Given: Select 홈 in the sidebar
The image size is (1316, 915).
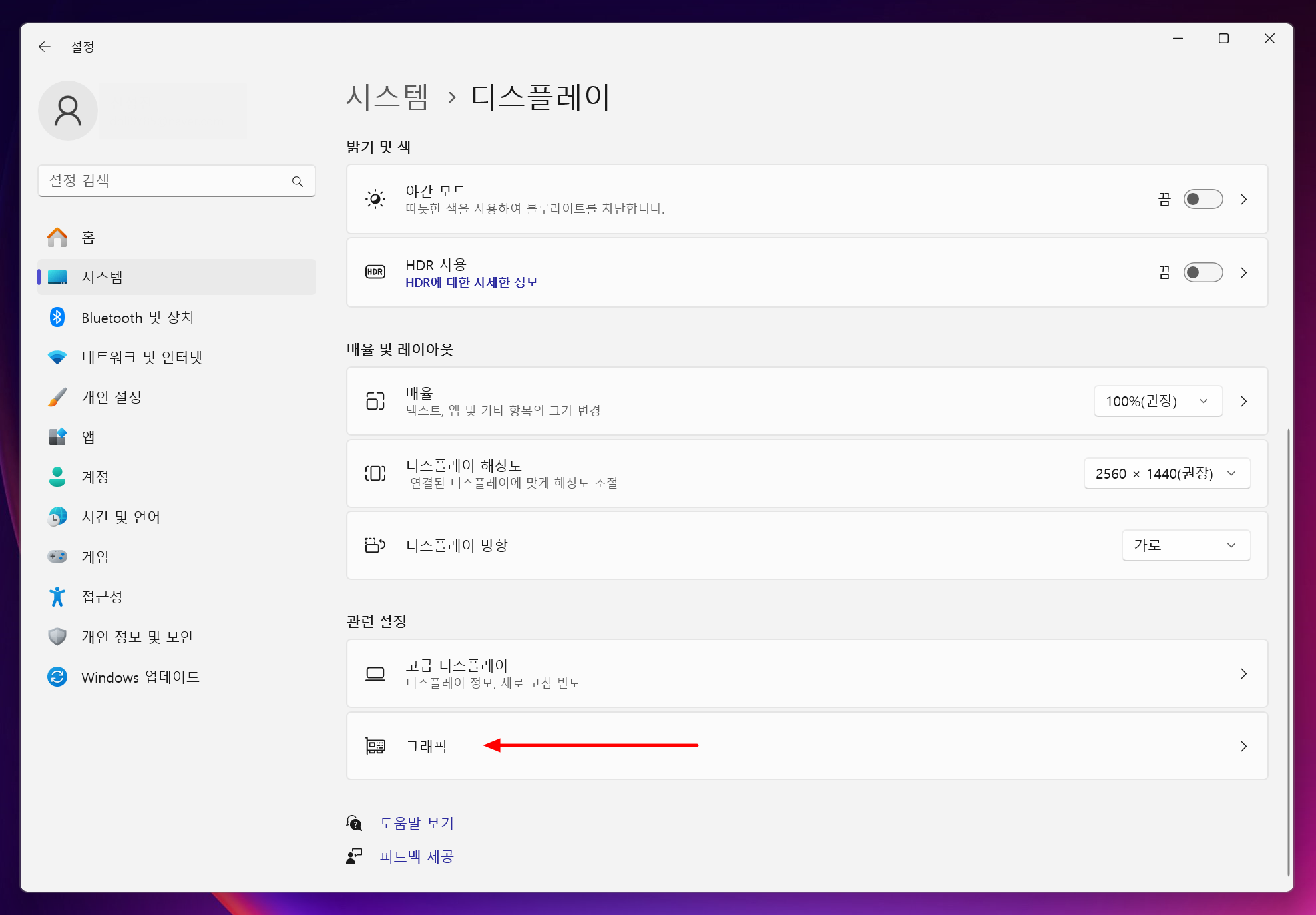Looking at the screenshot, I should coord(88,238).
